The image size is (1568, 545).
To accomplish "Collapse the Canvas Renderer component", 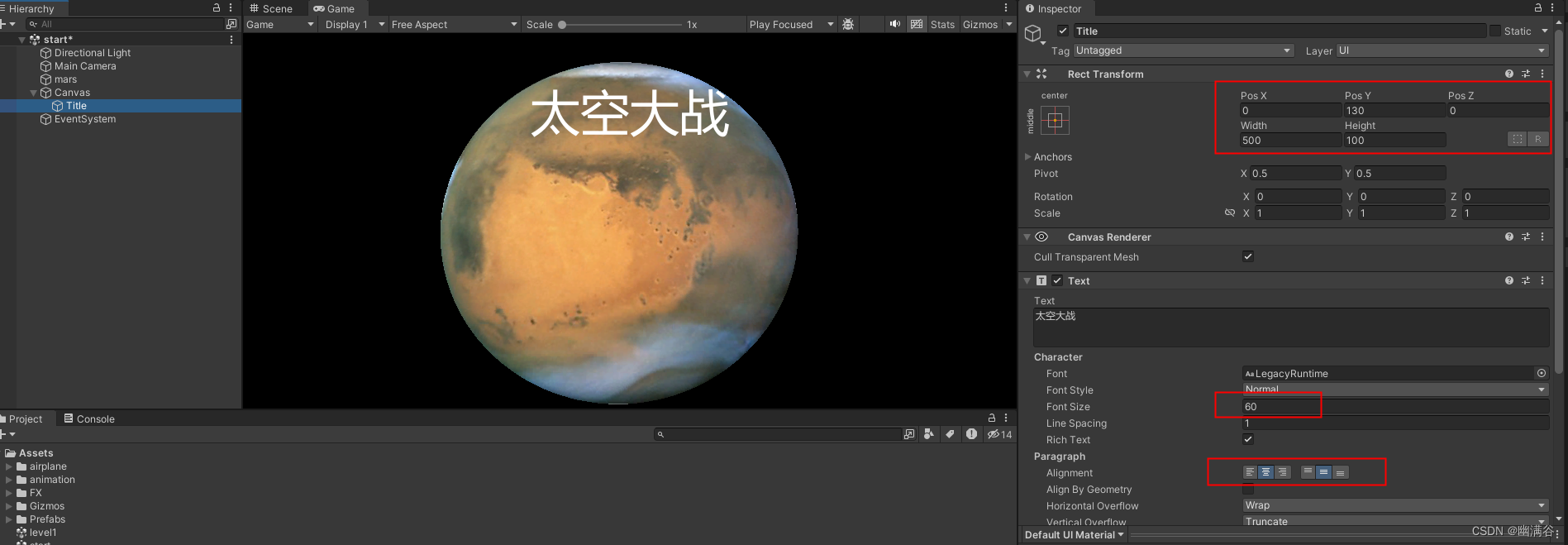I will (1027, 237).
